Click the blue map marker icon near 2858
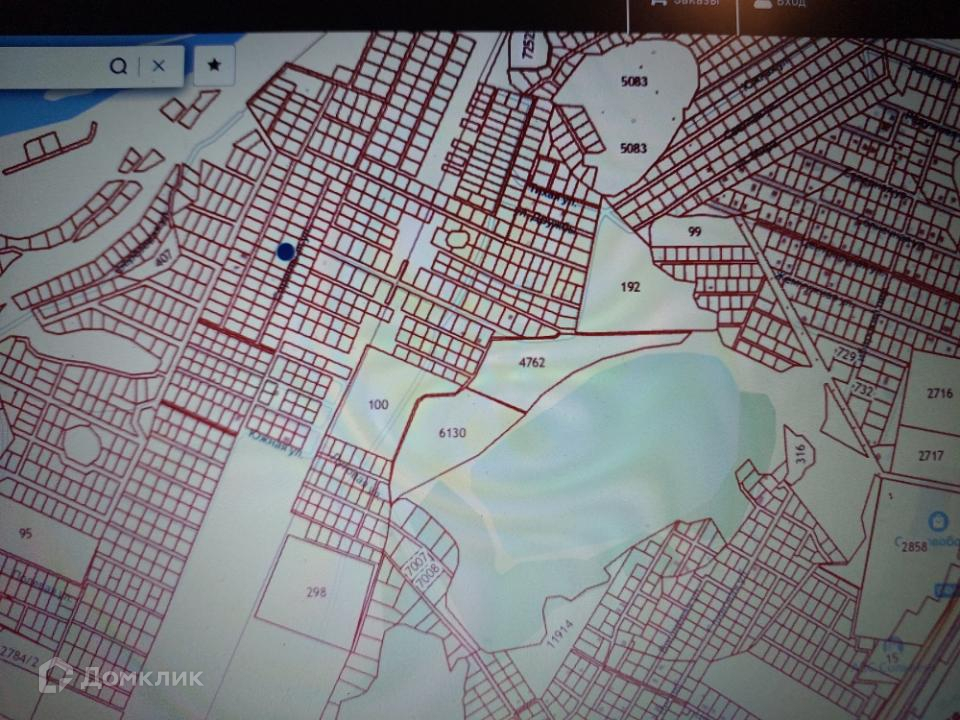This screenshot has height=720, width=960. click(937, 522)
